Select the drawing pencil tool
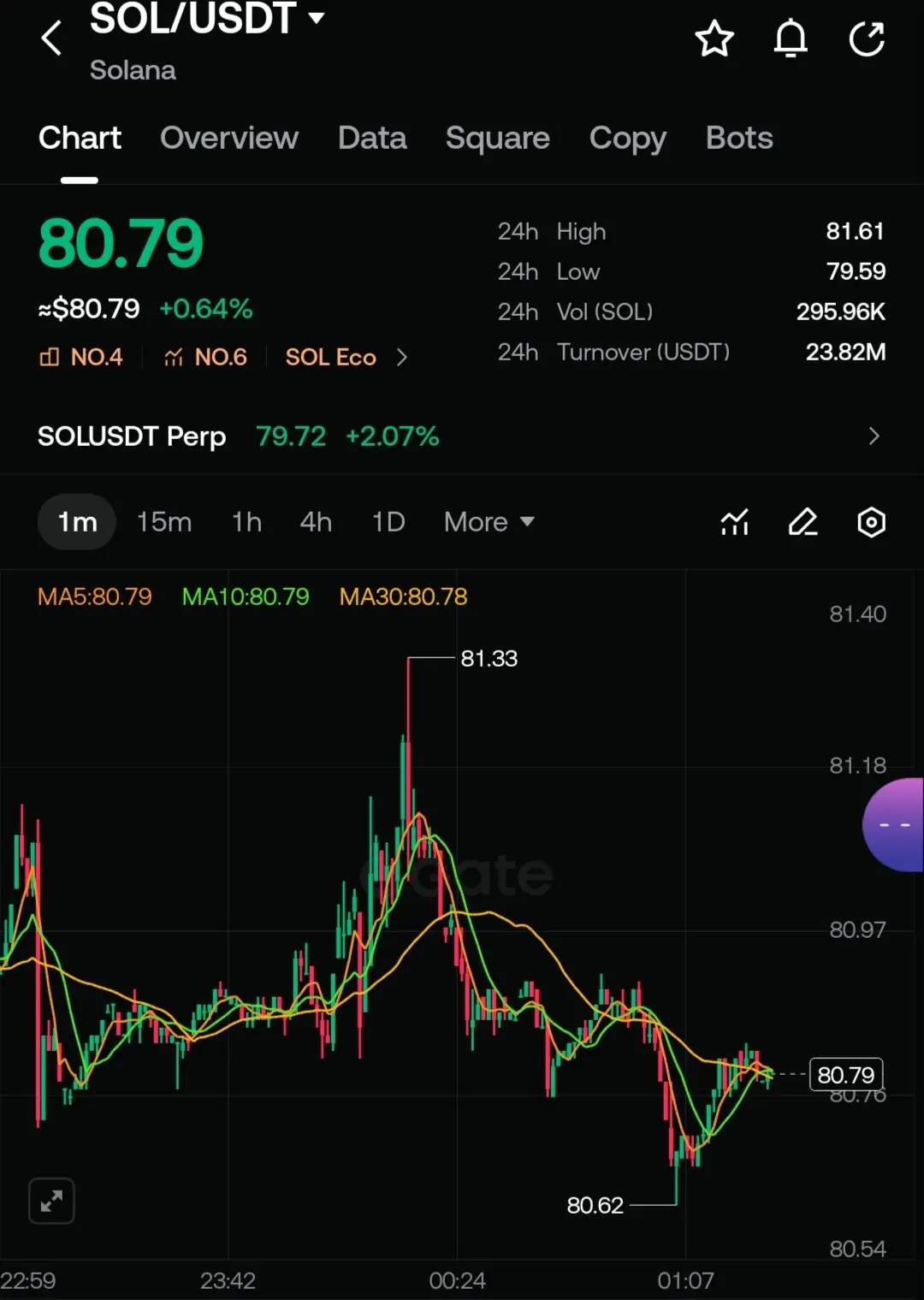The height and width of the screenshot is (1300, 924). 803,522
